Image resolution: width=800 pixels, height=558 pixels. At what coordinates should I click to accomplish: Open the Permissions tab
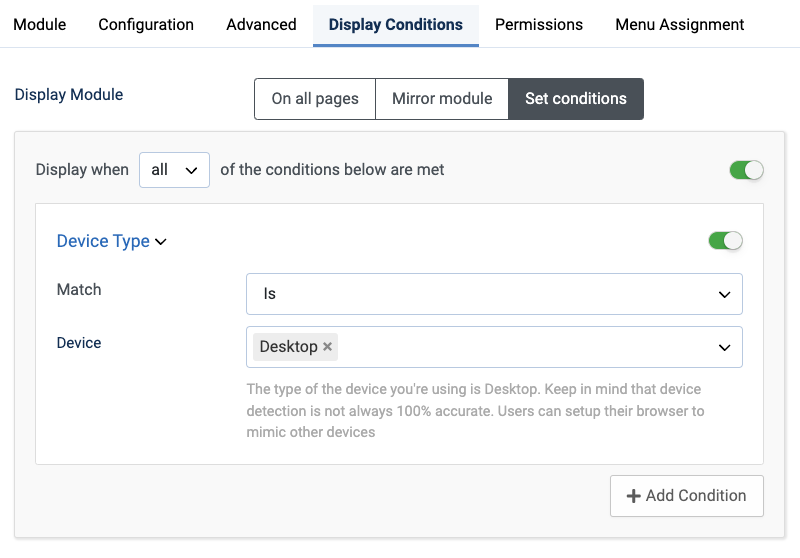pyautogui.click(x=539, y=24)
